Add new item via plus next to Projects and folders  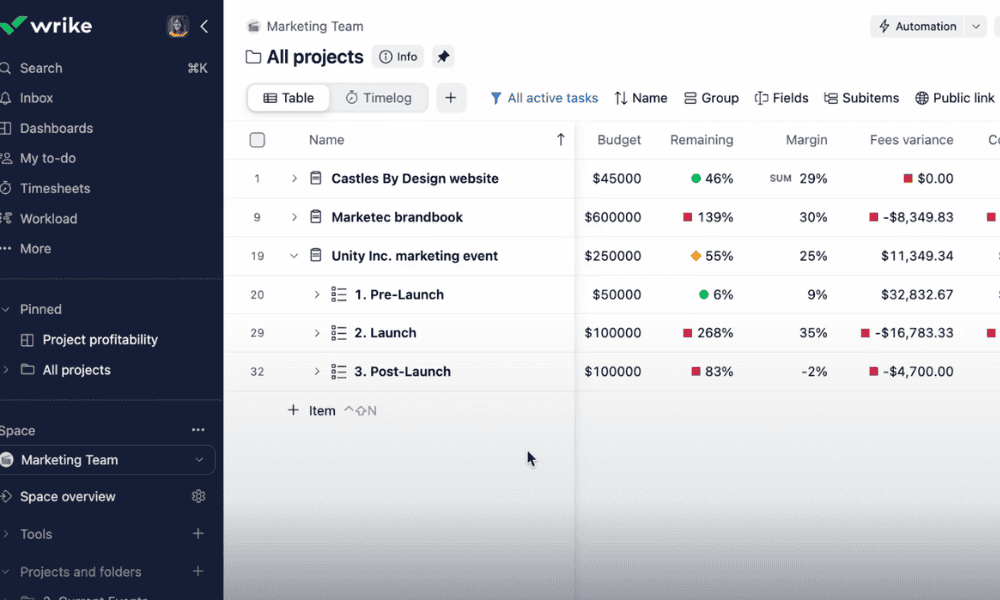pyautogui.click(x=198, y=572)
